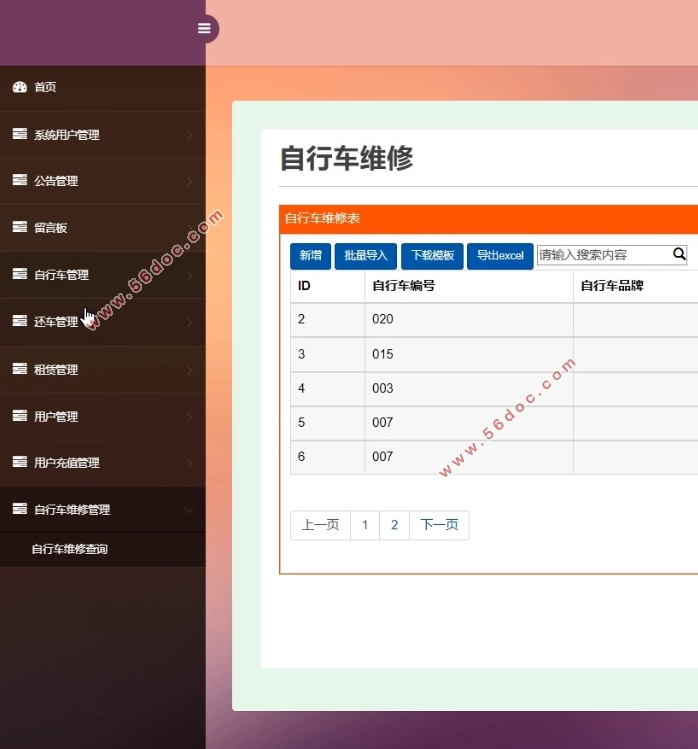Go to next page with 下一页

click(x=439, y=525)
